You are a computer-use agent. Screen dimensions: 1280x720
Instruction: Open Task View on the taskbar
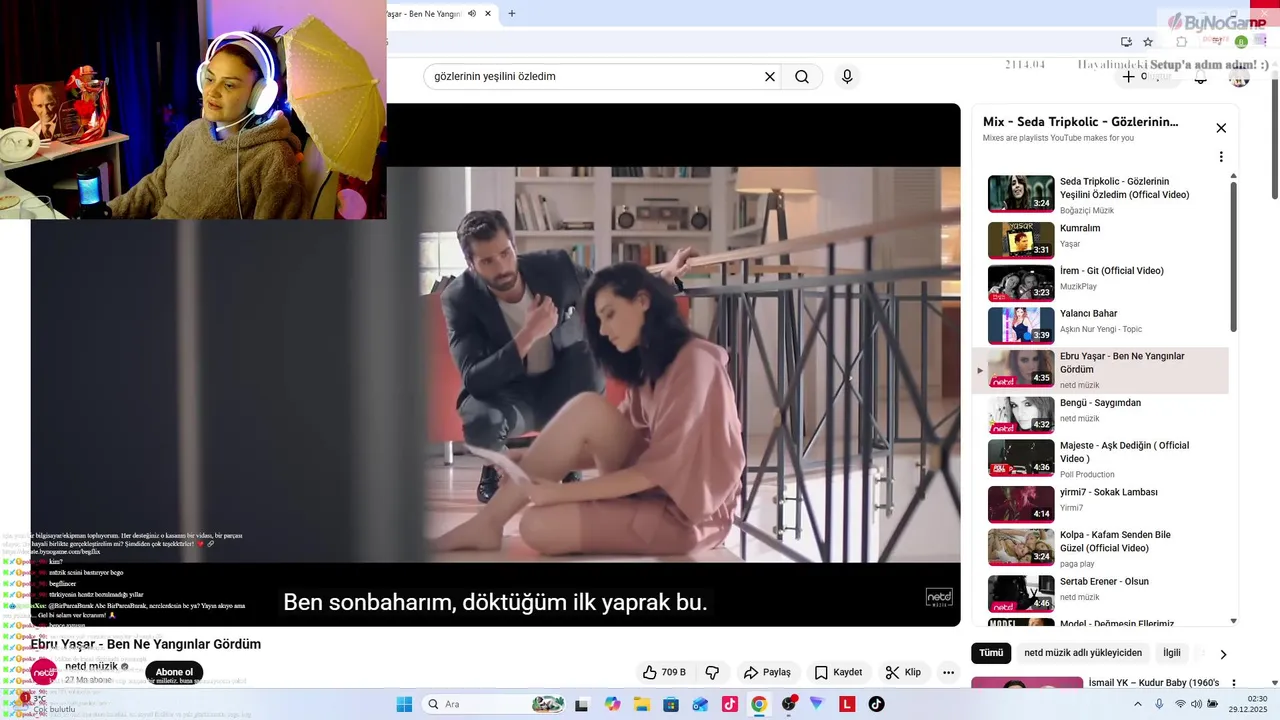581,704
